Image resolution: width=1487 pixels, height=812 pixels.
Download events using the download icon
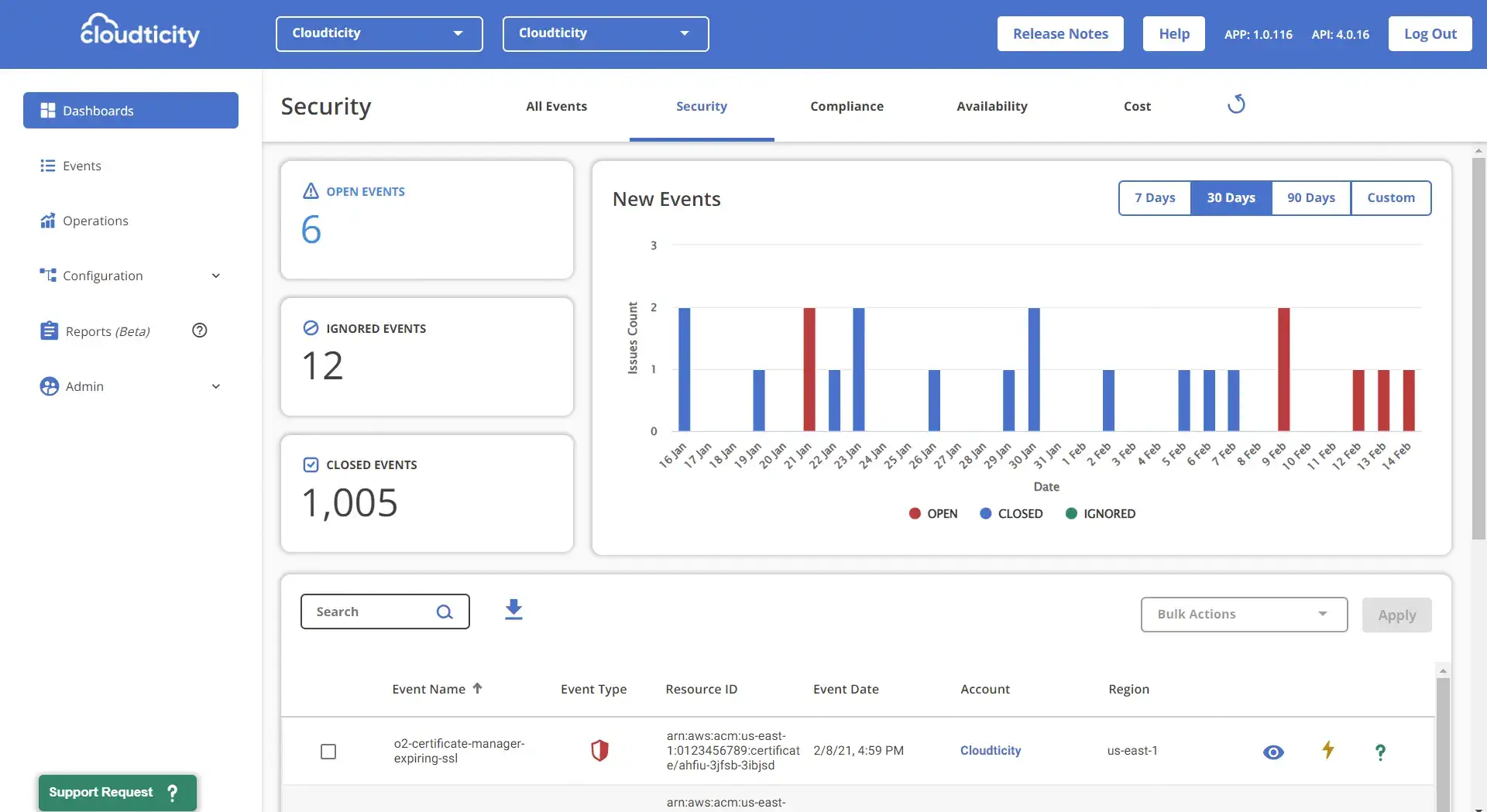coord(513,610)
